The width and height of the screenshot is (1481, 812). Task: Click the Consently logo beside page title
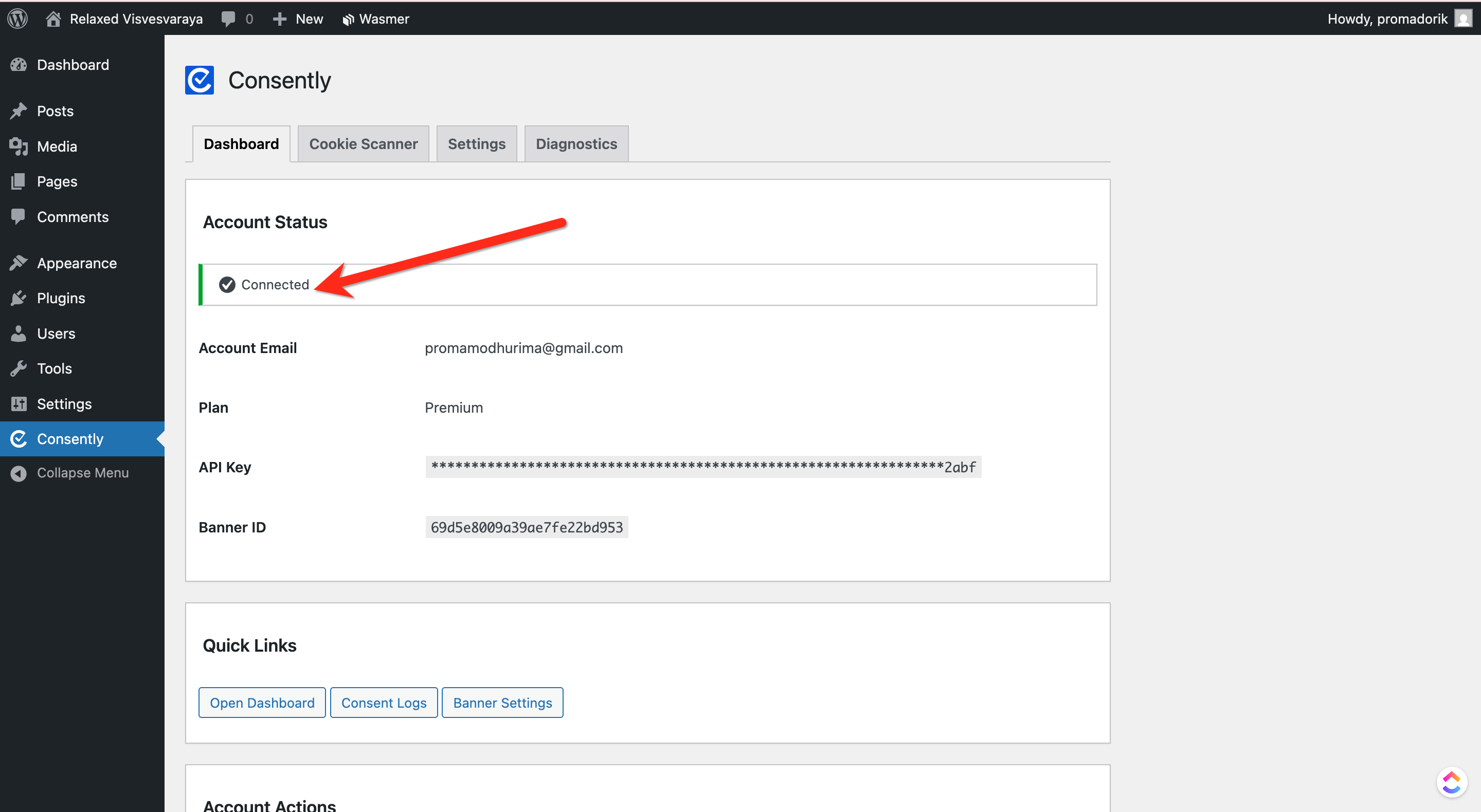pyautogui.click(x=199, y=80)
